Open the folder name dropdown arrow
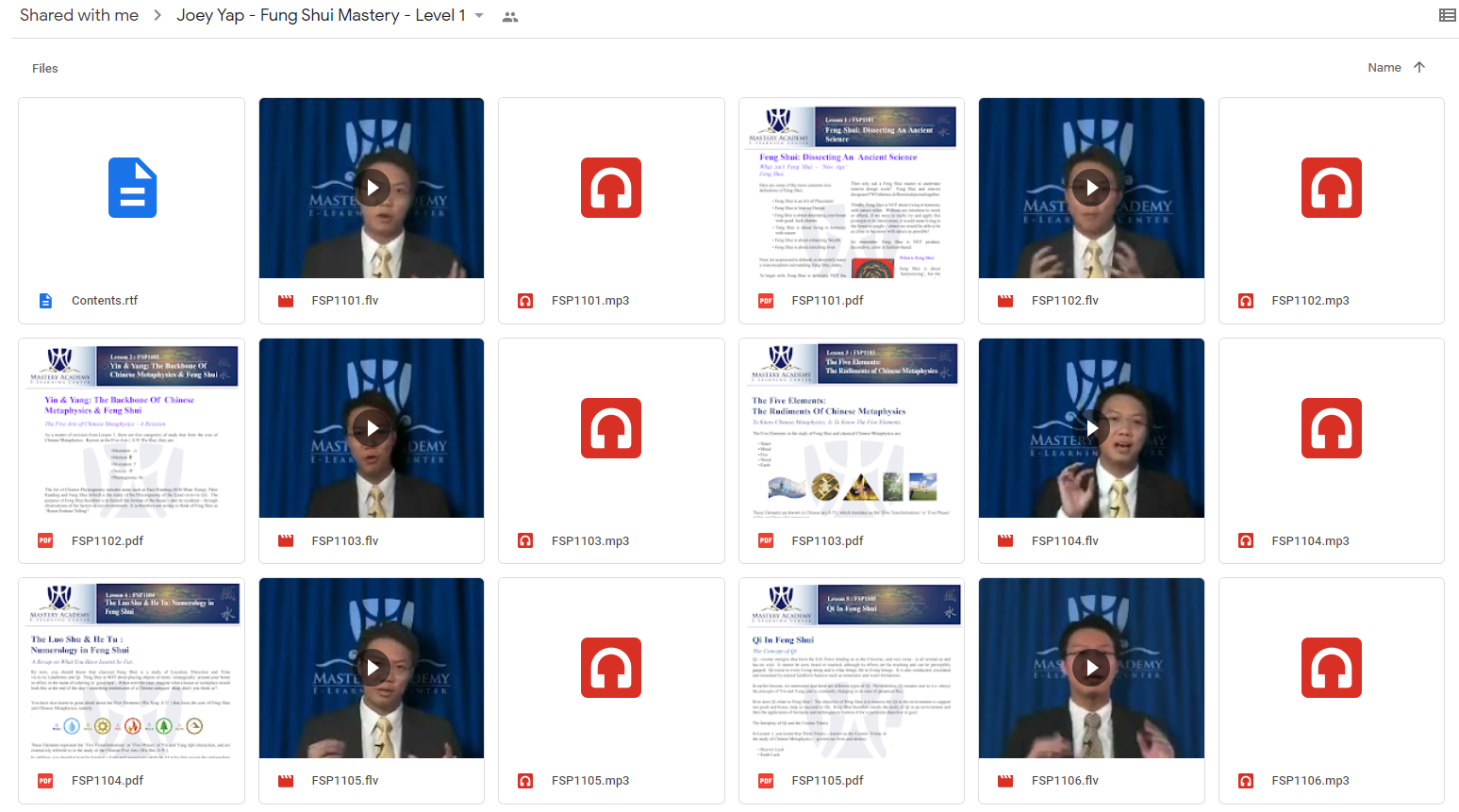Viewport: 1459px width, 812px height. pos(479,16)
